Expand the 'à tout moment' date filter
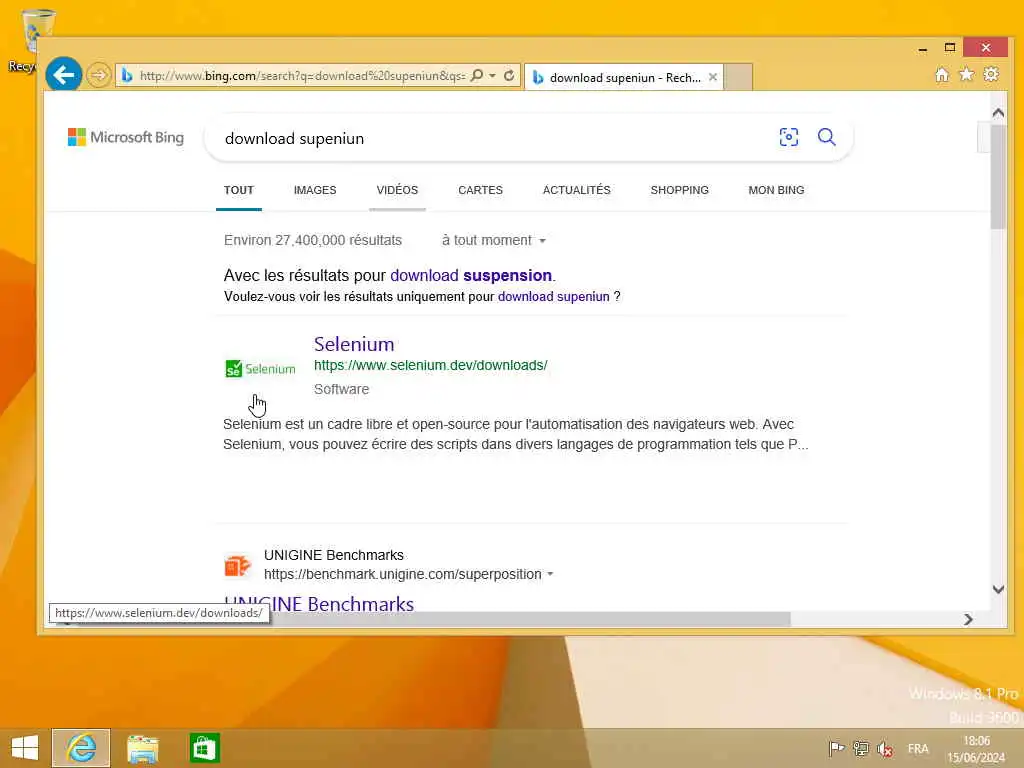Image resolution: width=1024 pixels, height=768 pixels. pos(494,240)
